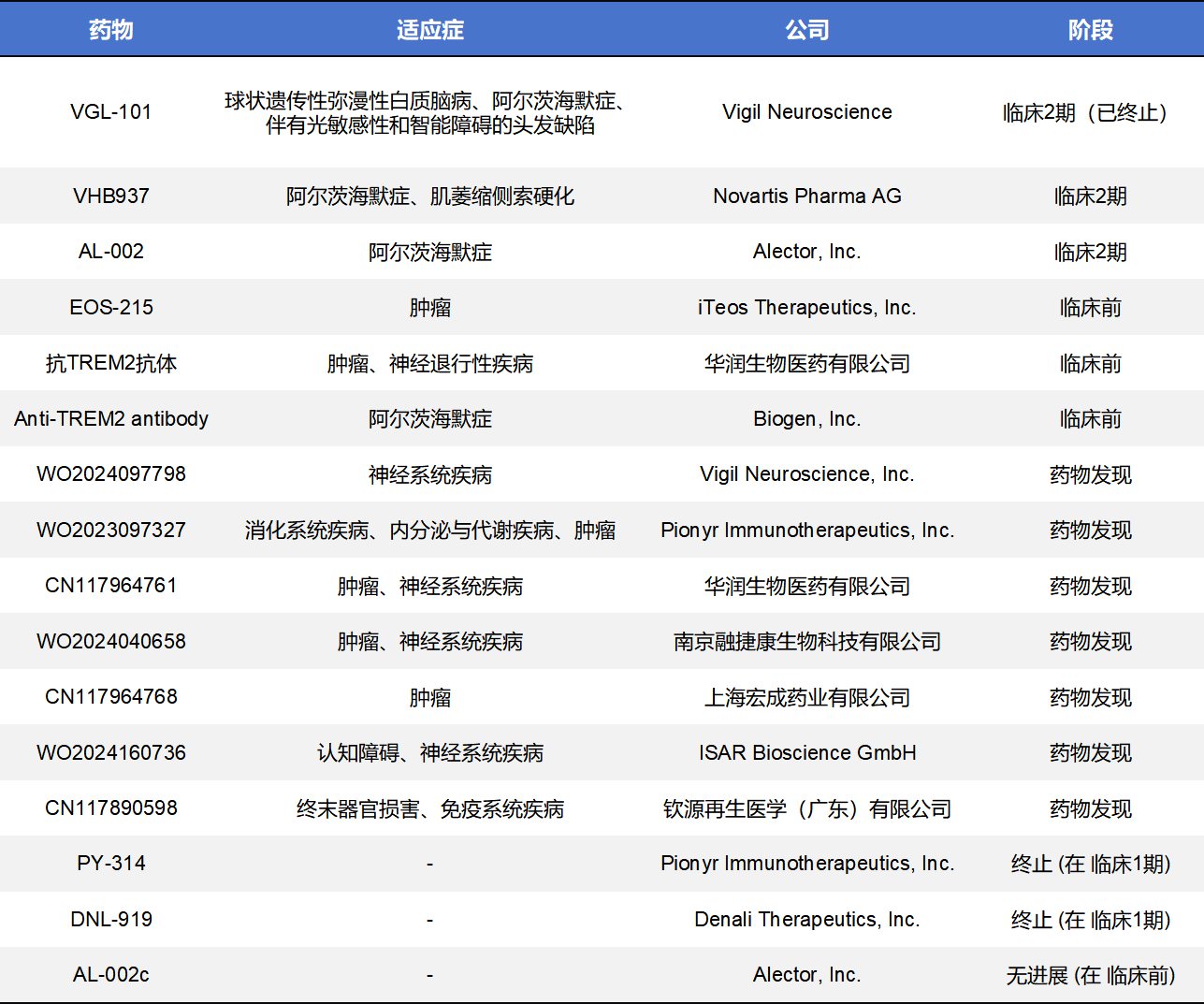Select the Novartis Pharma AG company cell

806,196
